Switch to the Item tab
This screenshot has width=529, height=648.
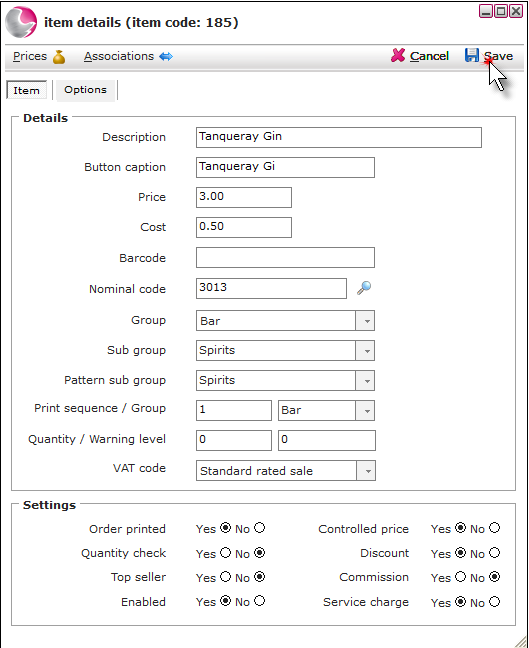[x=26, y=90]
